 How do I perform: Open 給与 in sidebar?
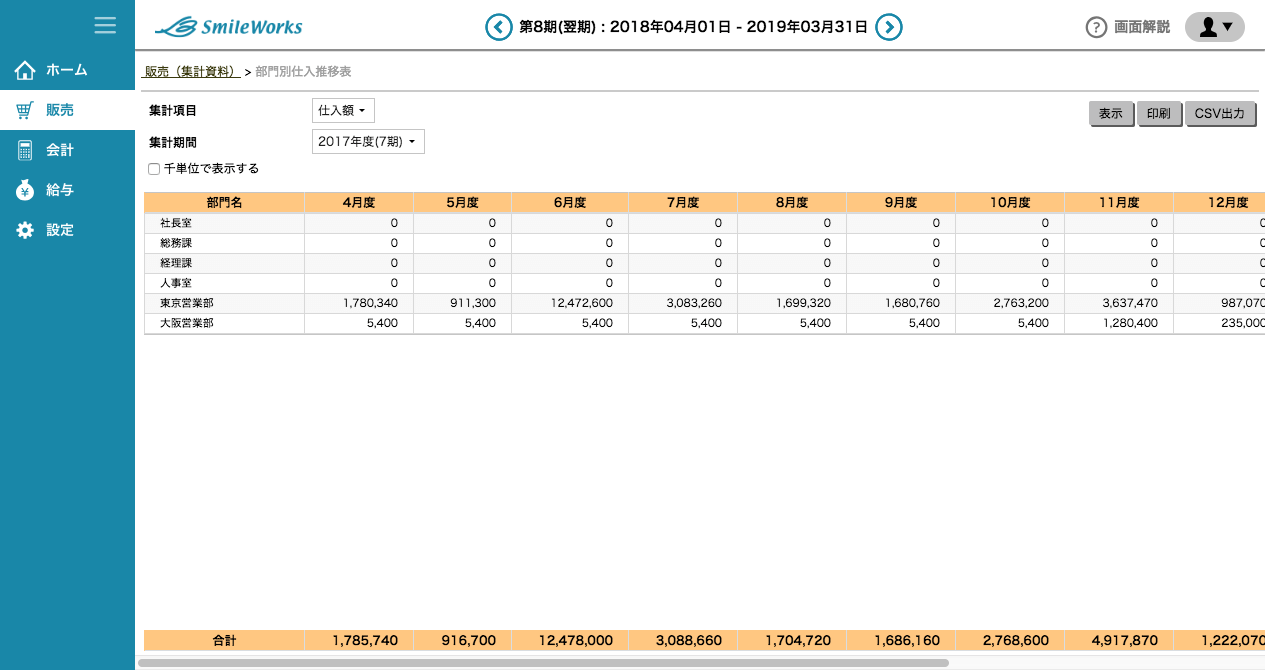[67, 190]
